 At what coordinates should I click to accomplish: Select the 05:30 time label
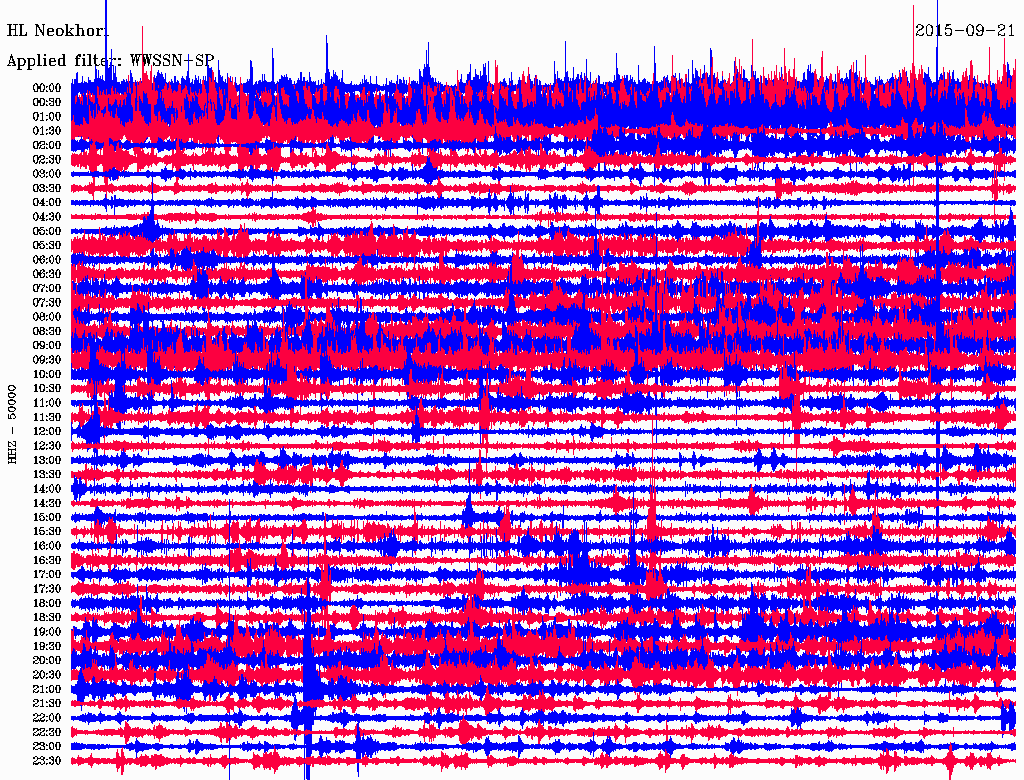click(x=47, y=245)
